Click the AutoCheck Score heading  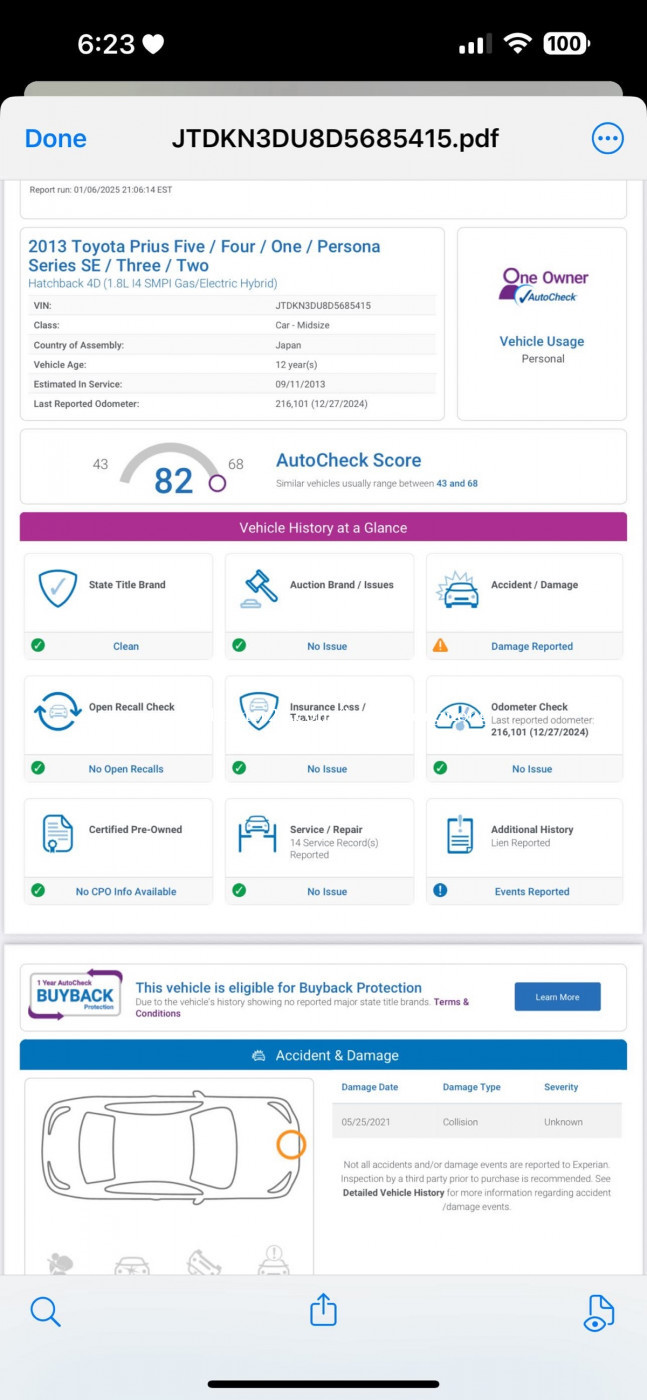[348, 460]
